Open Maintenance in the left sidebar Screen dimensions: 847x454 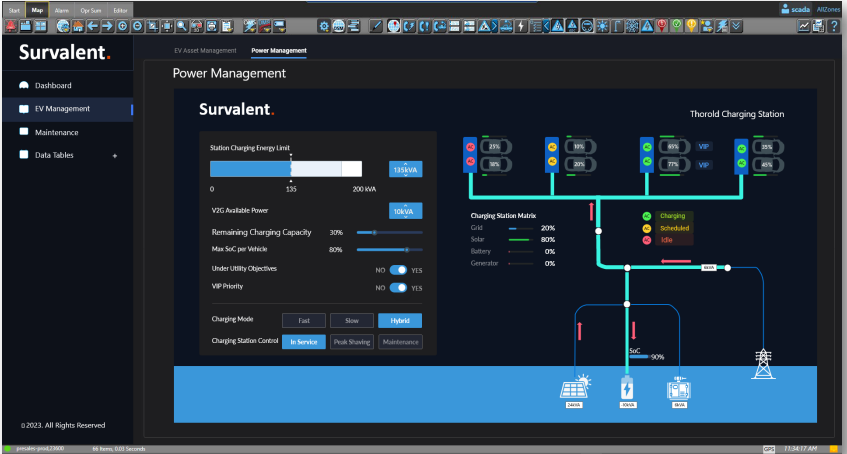[x=56, y=132]
